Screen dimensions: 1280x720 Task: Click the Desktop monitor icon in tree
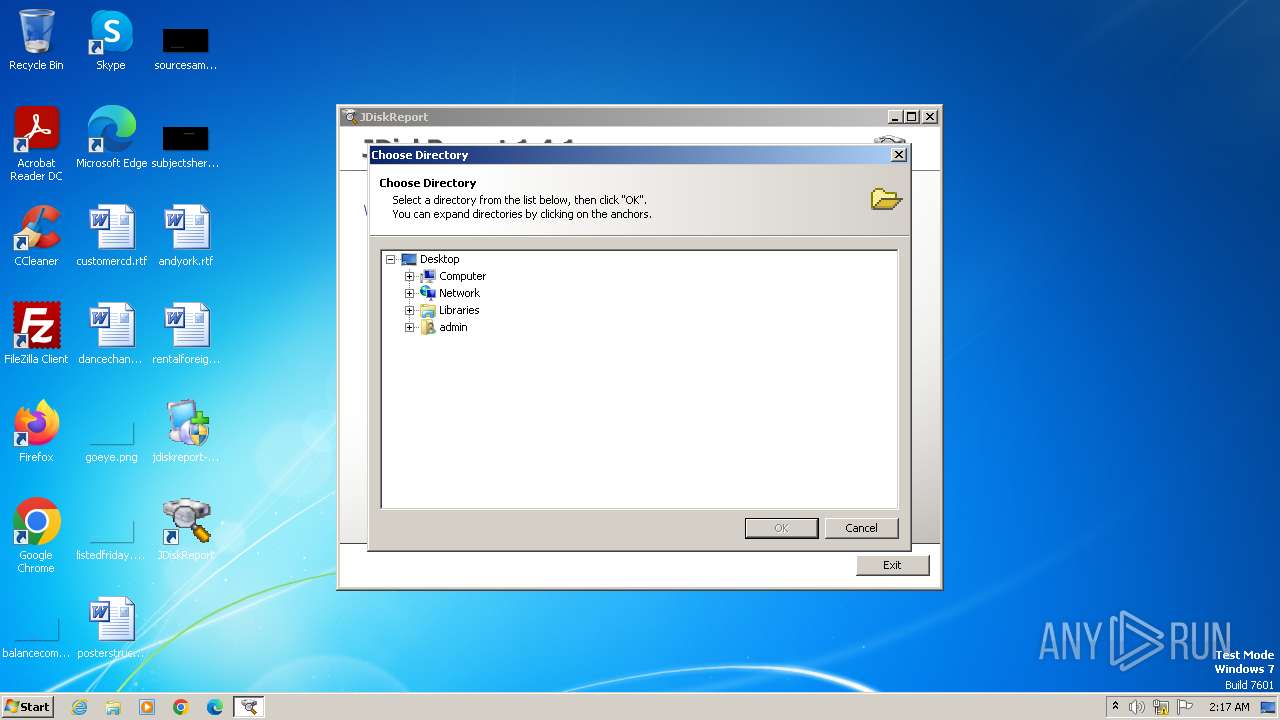pyautogui.click(x=409, y=259)
